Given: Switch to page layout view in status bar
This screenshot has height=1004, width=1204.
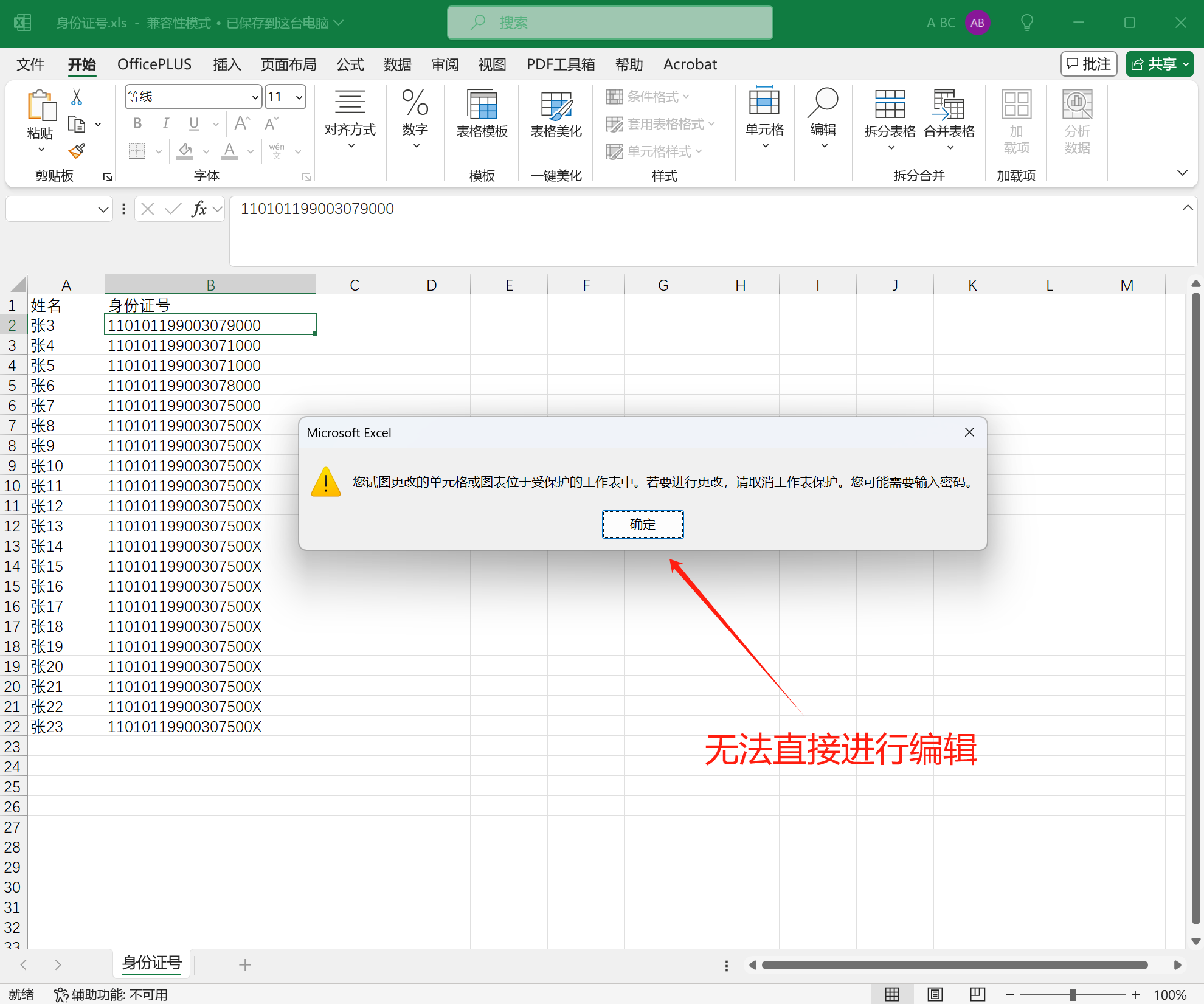Looking at the screenshot, I should [934, 994].
